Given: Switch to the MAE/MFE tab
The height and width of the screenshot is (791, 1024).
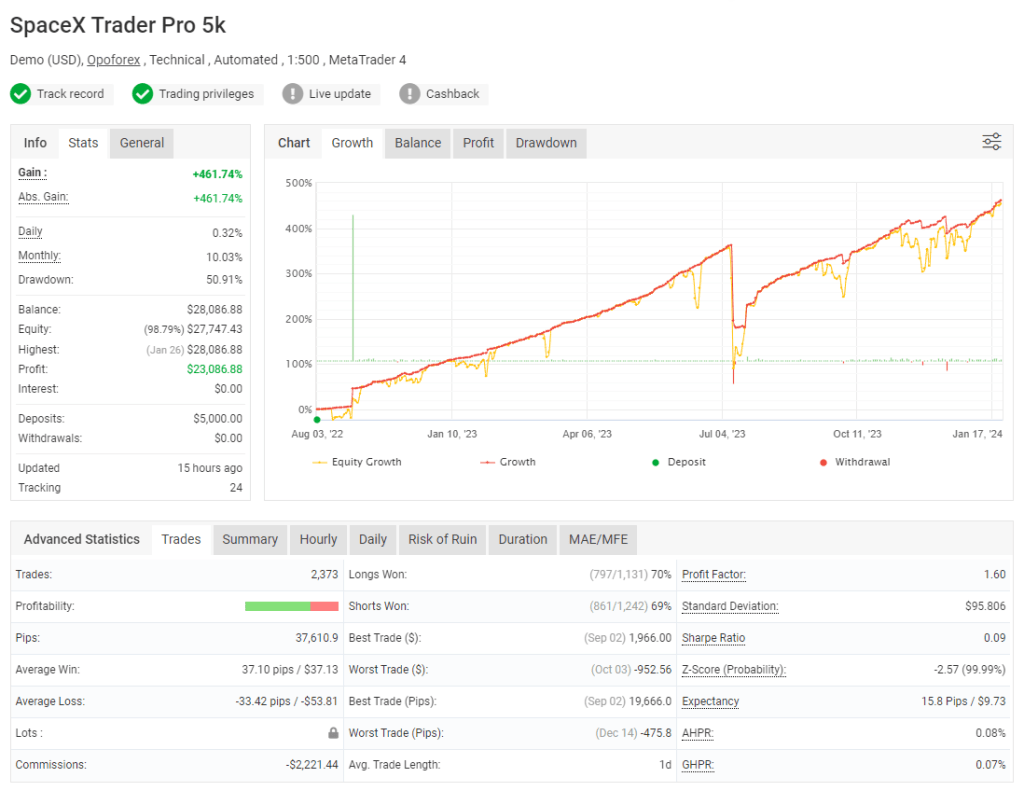Looking at the screenshot, I should click(x=597, y=539).
